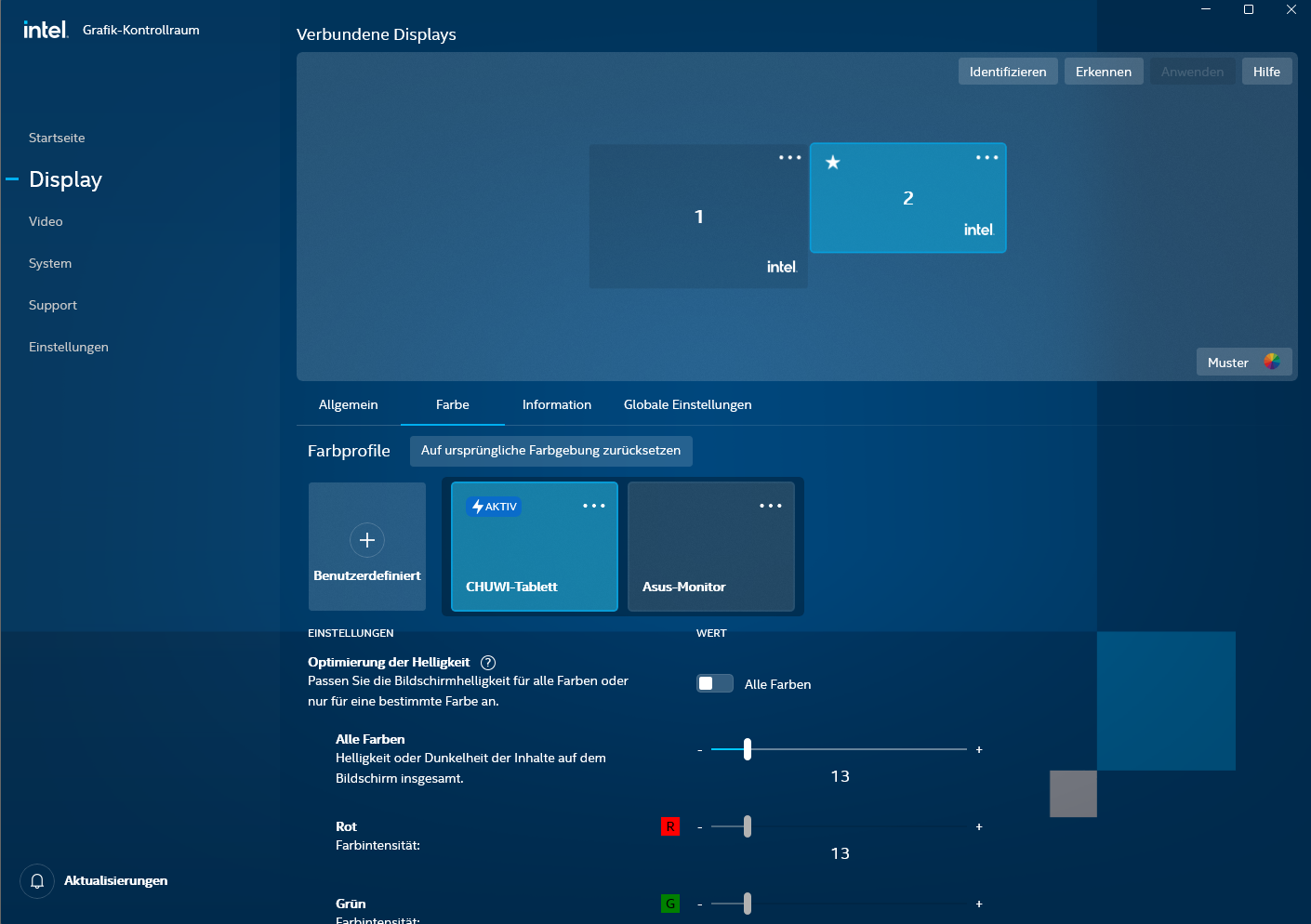The height and width of the screenshot is (924, 1311).
Task: Click the Alle Farben slider handle
Action: 748,749
